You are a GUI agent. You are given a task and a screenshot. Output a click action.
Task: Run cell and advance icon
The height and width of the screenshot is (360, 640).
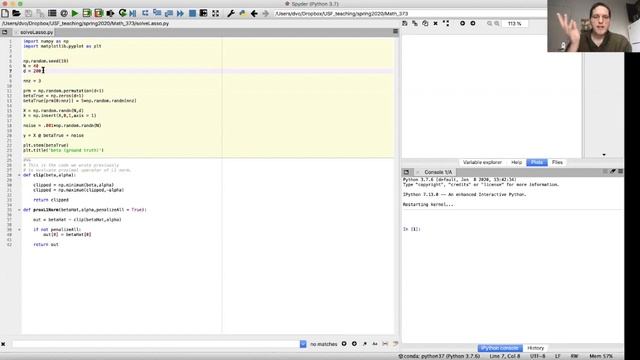(98, 13)
